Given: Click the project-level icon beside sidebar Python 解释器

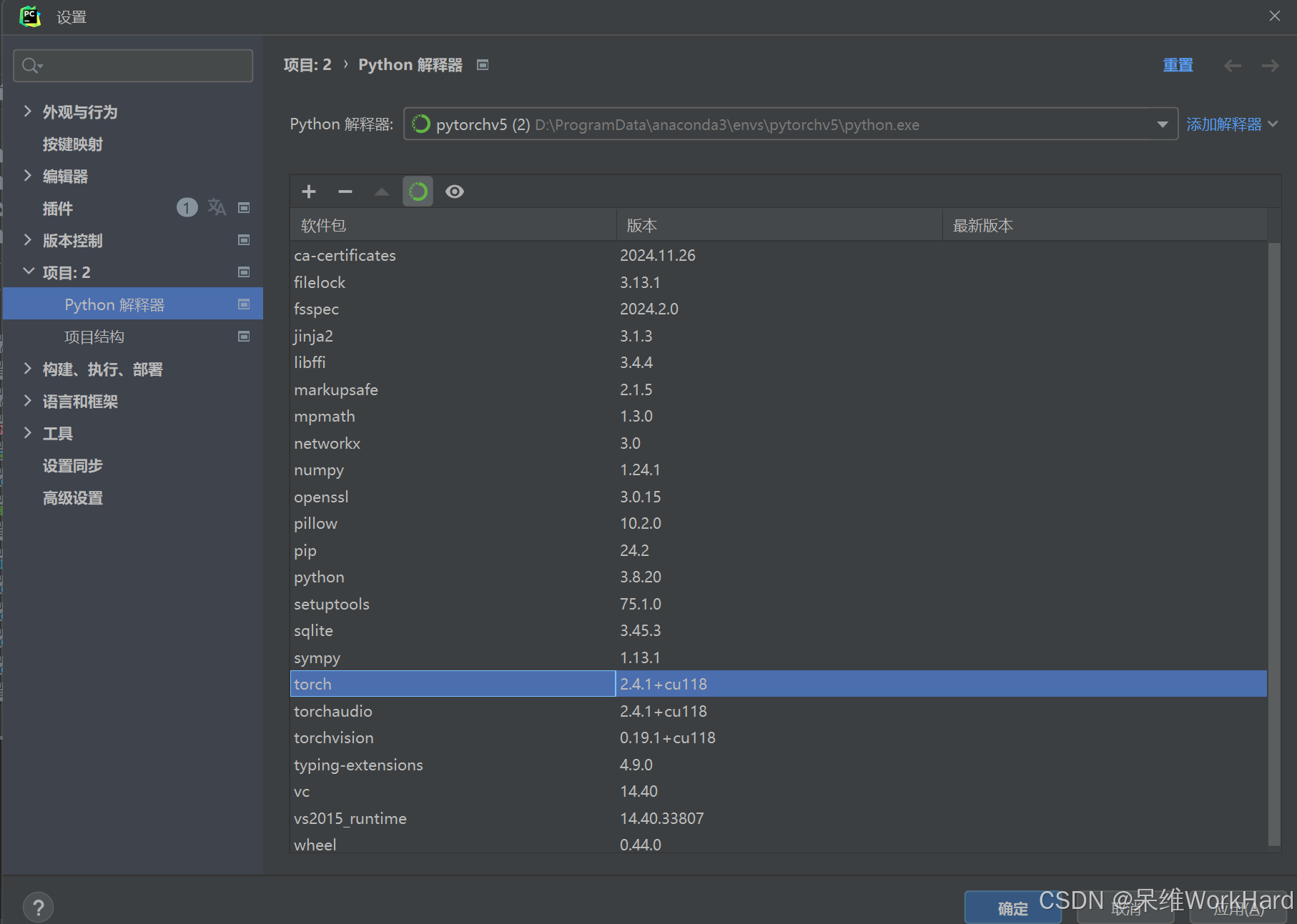Looking at the screenshot, I should pyautogui.click(x=244, y=304).
